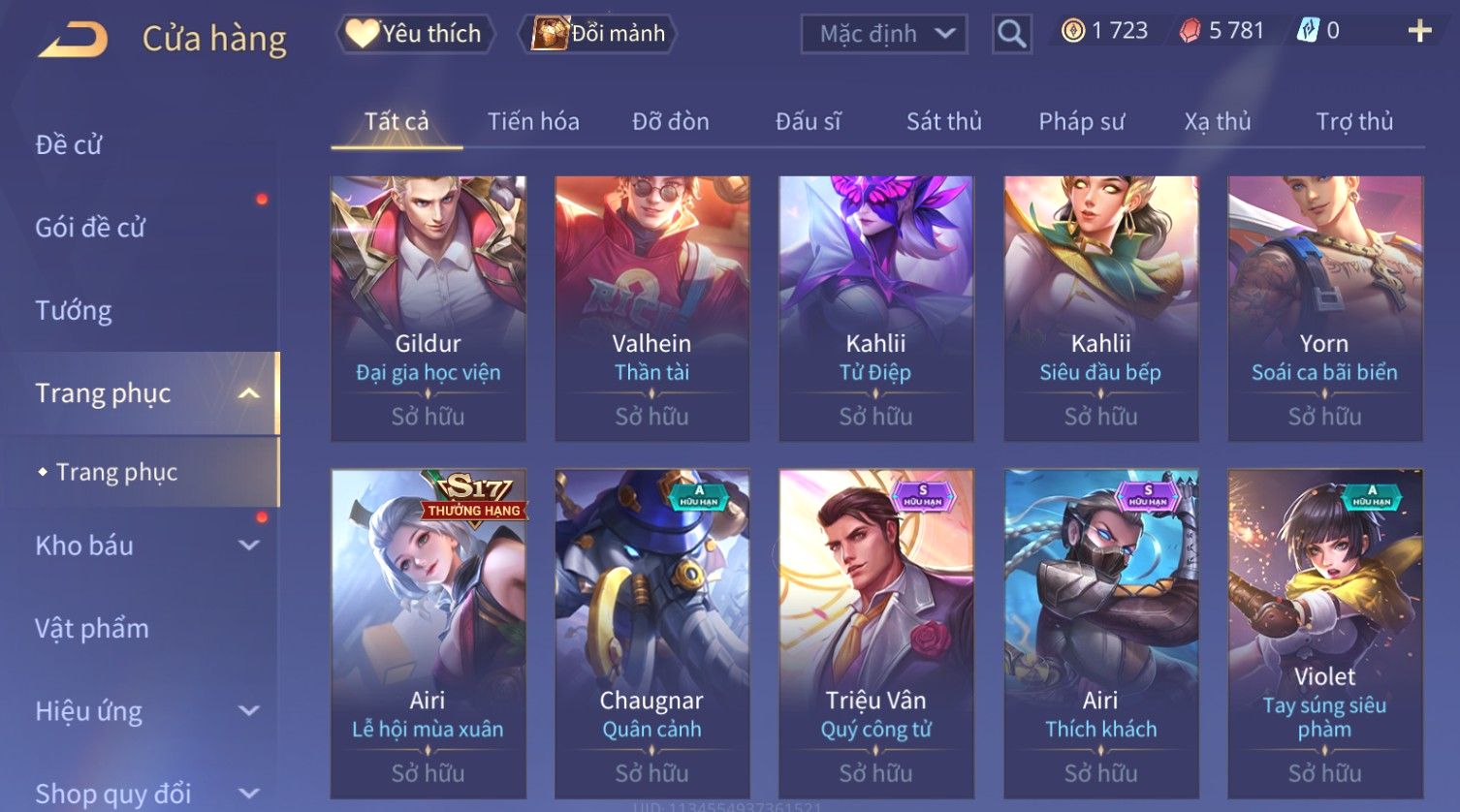Viewport: 1460px width, 812px height.
Task: Tap the red ruby currency icon
Action: coord(1190,31)
